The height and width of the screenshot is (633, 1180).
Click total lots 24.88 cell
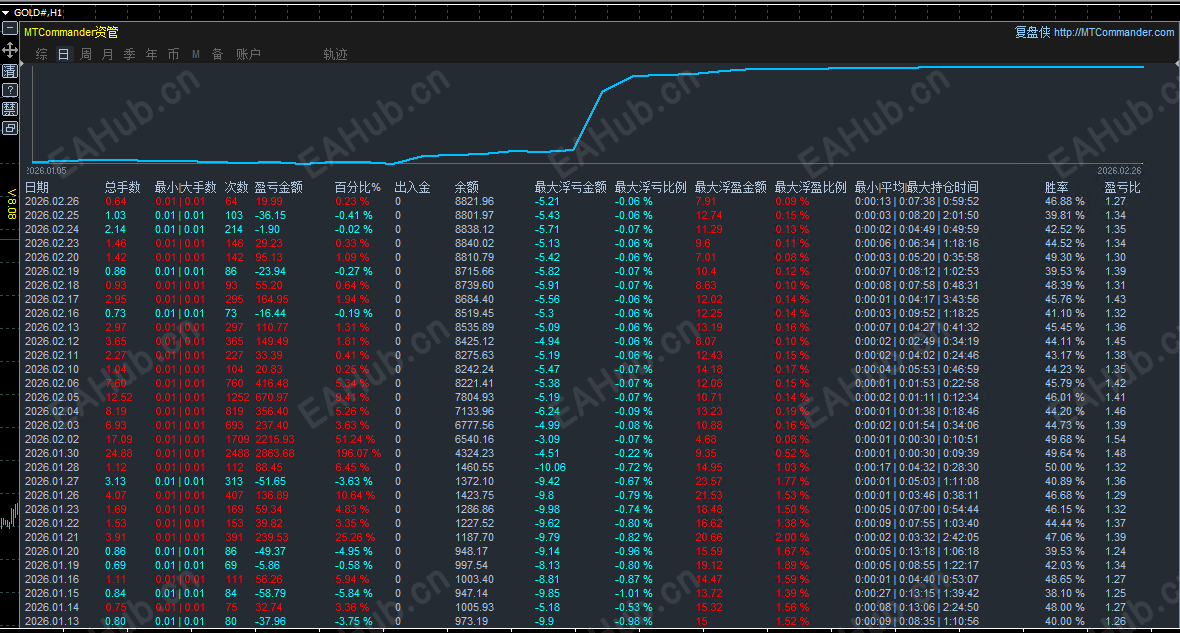119,453
